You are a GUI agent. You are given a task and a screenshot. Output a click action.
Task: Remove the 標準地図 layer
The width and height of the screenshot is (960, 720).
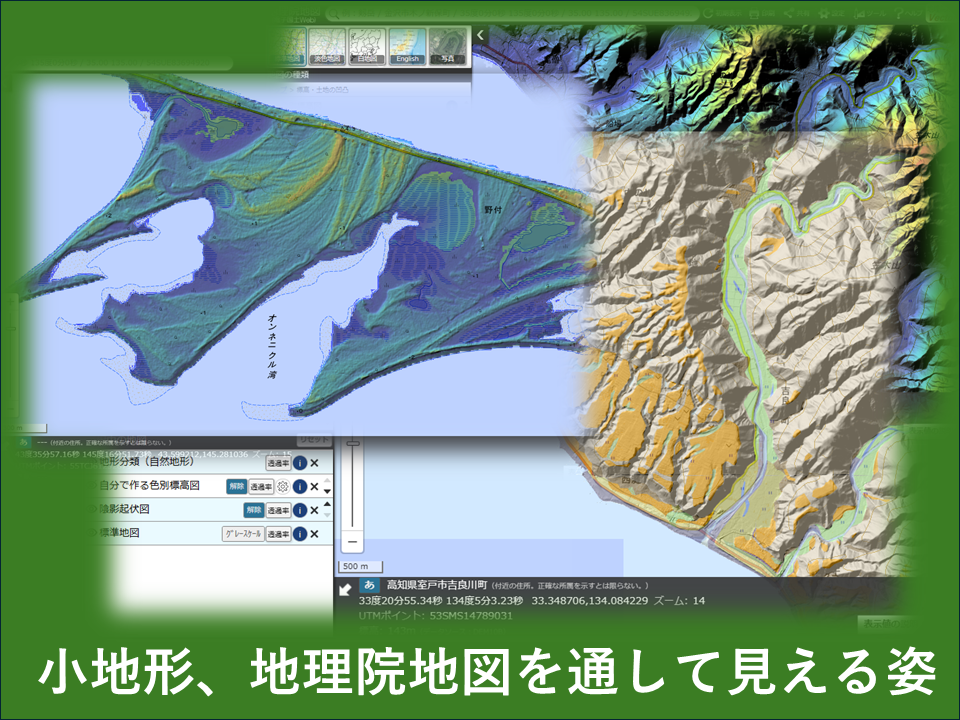[x=314, y=534]
